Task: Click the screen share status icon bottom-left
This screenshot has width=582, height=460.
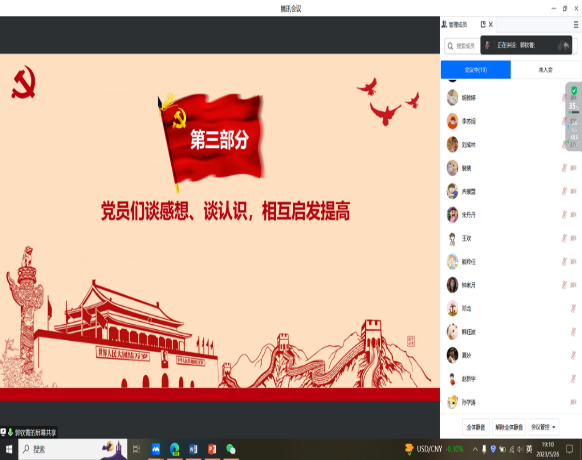Action: pos(3,432)
